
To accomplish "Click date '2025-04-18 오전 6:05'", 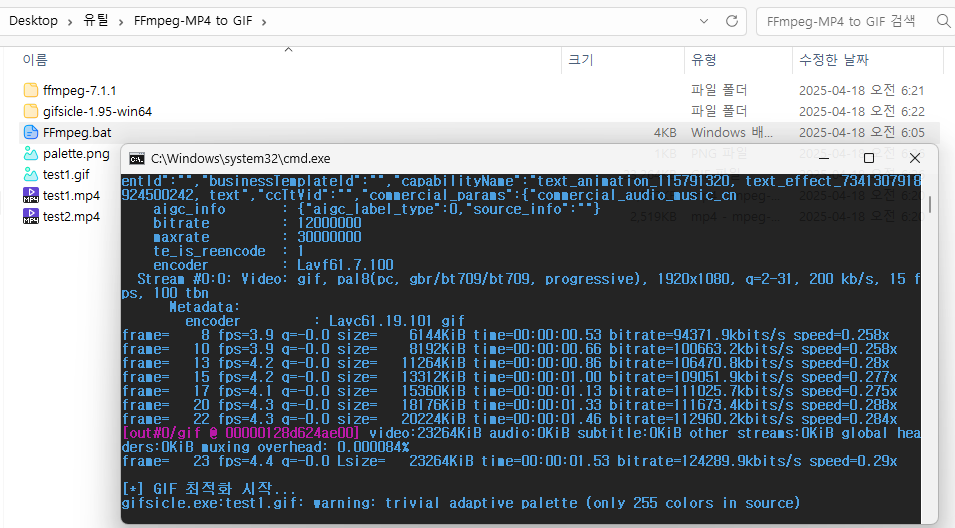I will (862, 132).
